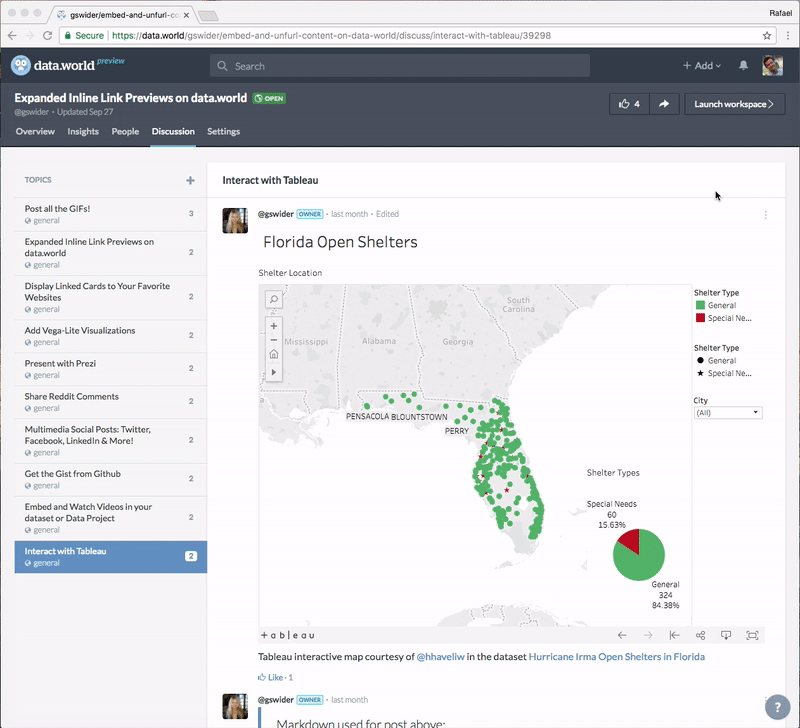Viewport: 800px width, 728px height.
Task: Zoom out on the Tableau map
Action: coord(273,340)
